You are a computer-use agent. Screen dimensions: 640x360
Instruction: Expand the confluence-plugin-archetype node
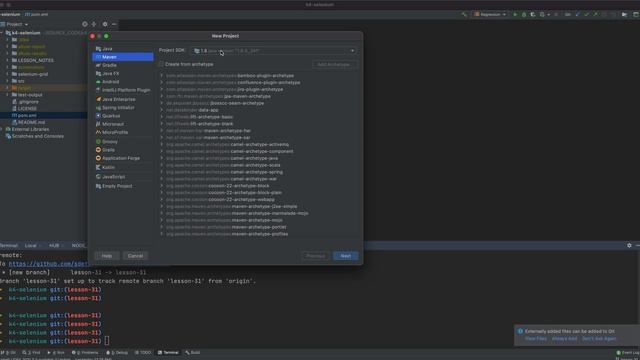tap(162, 82)
